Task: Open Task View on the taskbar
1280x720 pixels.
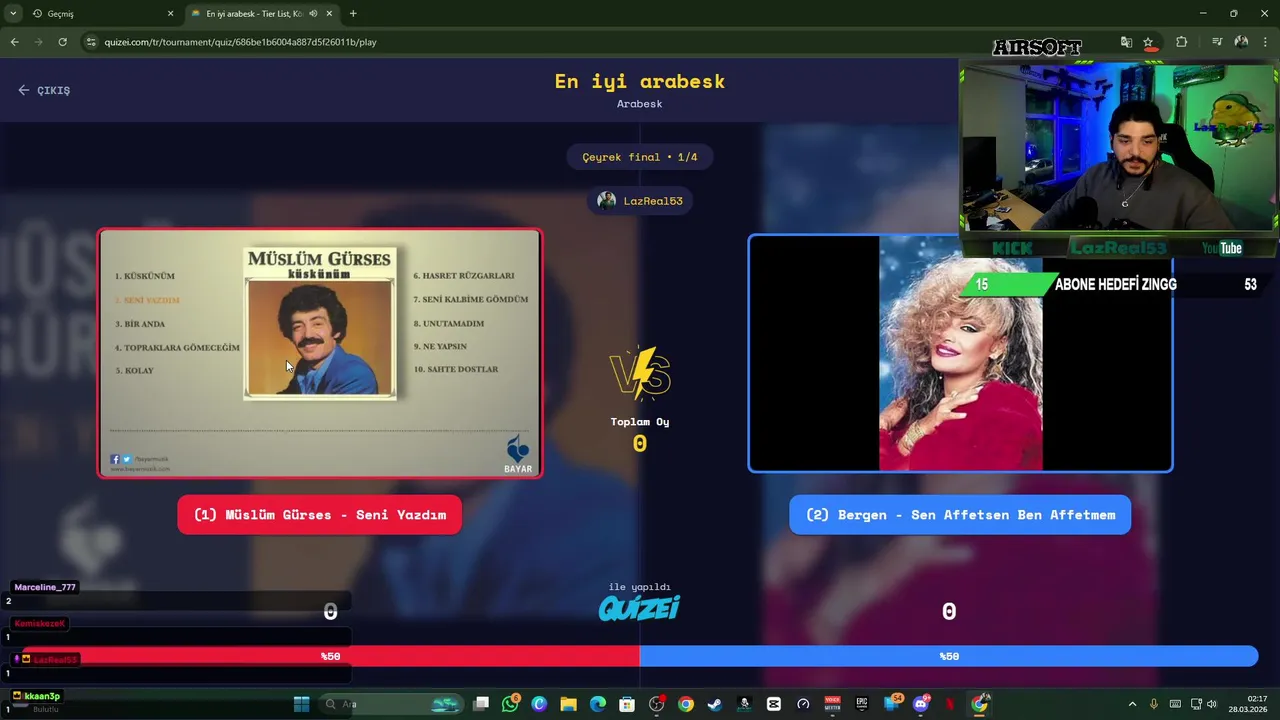Action: point(481,704)
